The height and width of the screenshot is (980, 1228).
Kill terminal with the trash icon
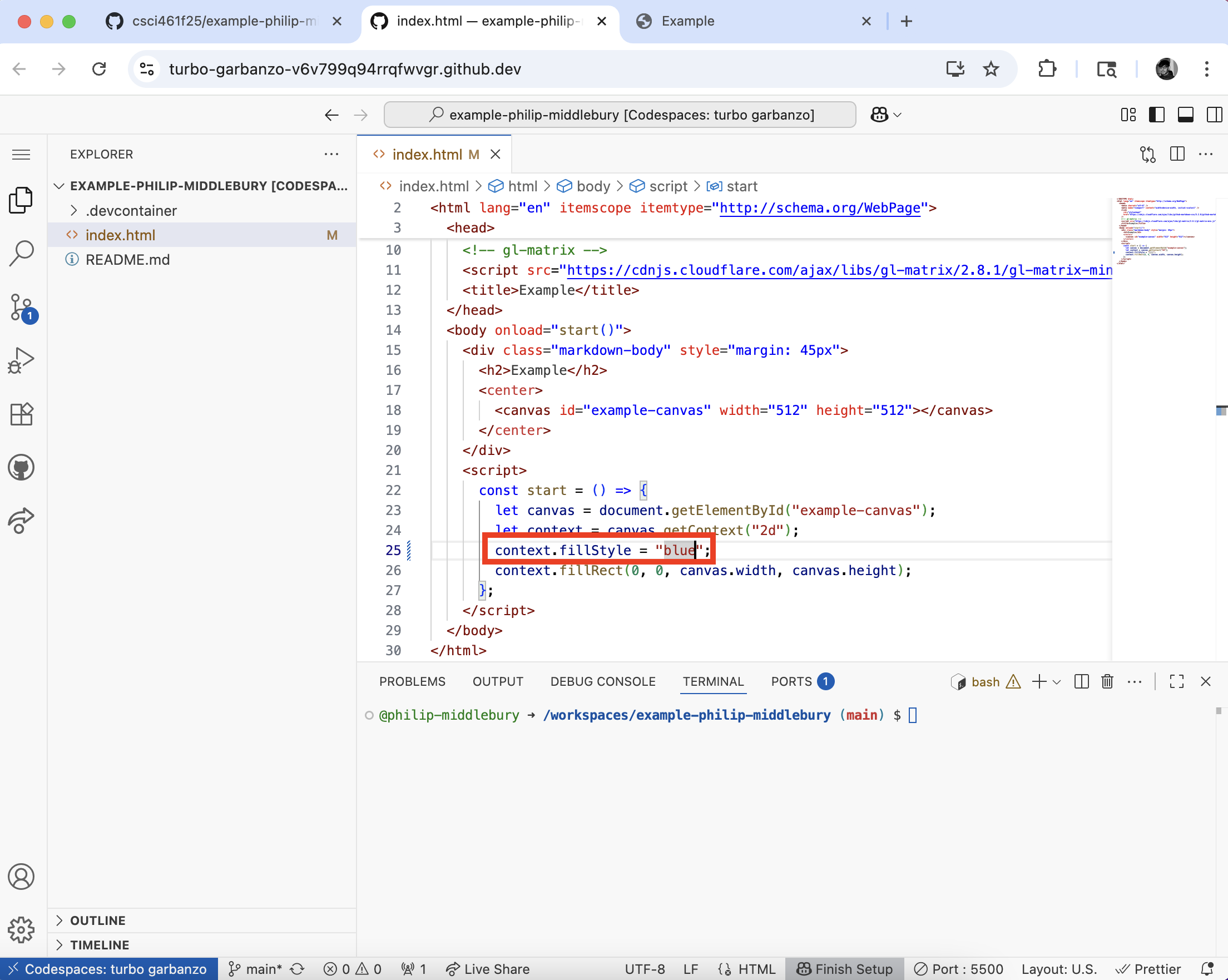[x=1107, y=682]
